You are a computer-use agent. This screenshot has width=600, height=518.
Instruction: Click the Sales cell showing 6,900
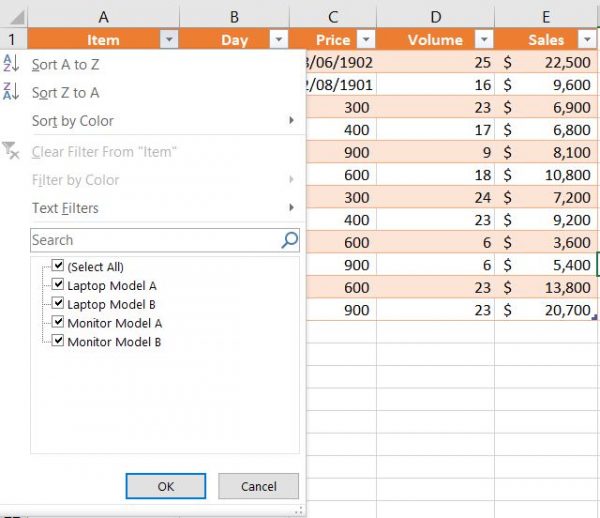coord(546,107)
